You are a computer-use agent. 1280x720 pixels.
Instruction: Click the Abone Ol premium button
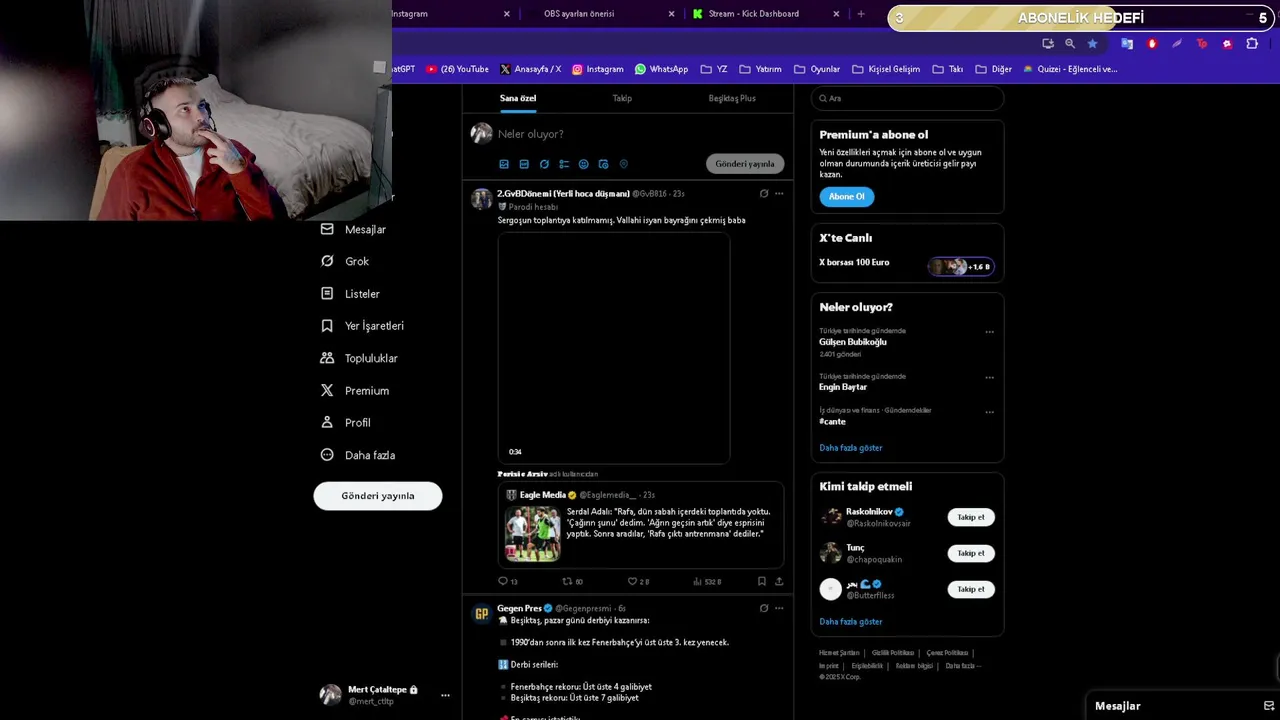[x=846, y=197]
